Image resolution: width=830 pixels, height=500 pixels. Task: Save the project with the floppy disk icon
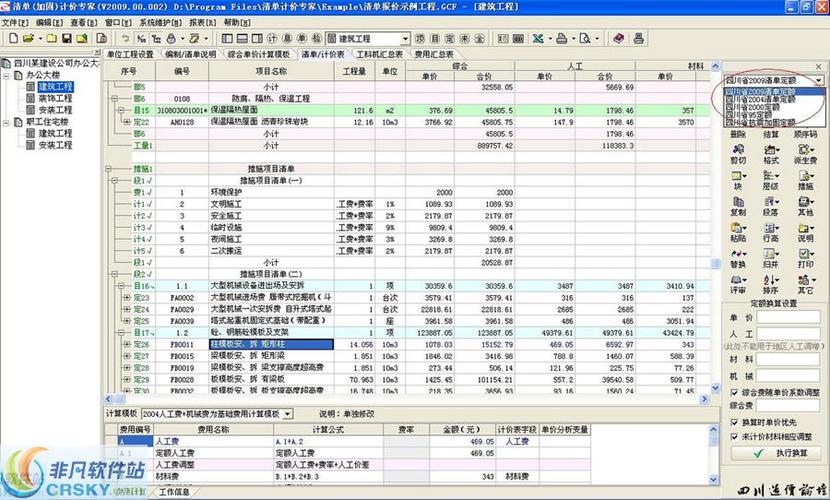click(67, 39)
